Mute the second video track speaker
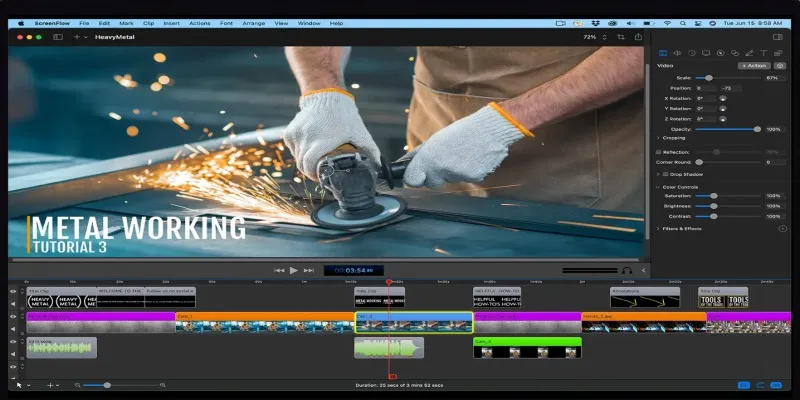Screen dimensions: 800x400 (13, 329)
